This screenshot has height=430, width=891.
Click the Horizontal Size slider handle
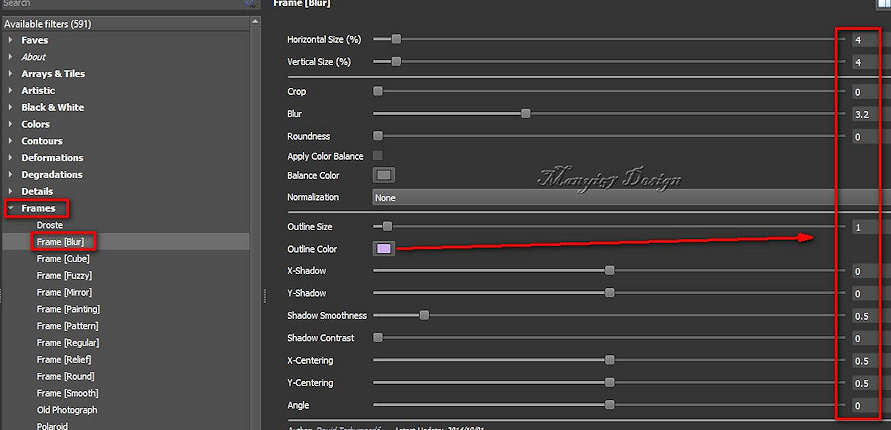396,39
